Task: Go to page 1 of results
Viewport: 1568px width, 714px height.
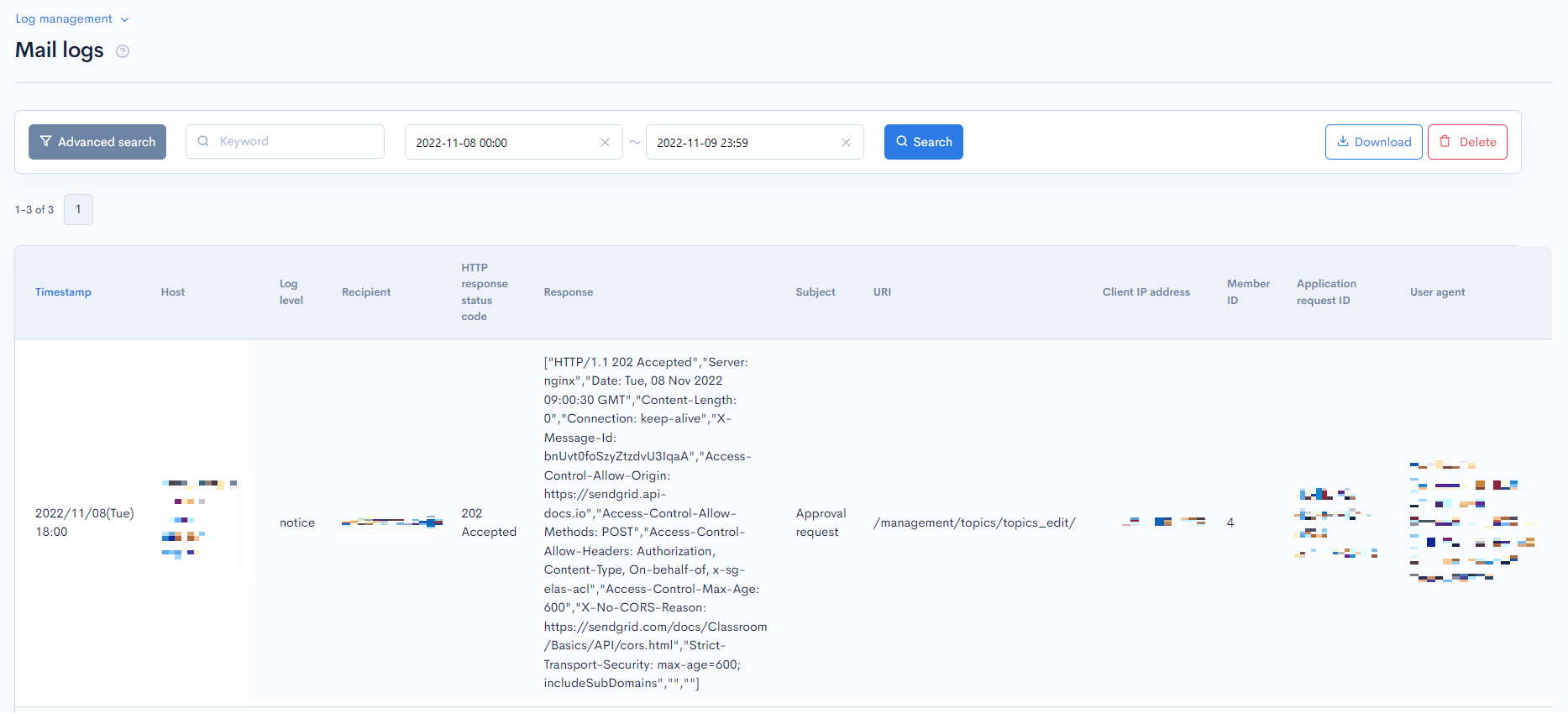Action: pos(78,209)
